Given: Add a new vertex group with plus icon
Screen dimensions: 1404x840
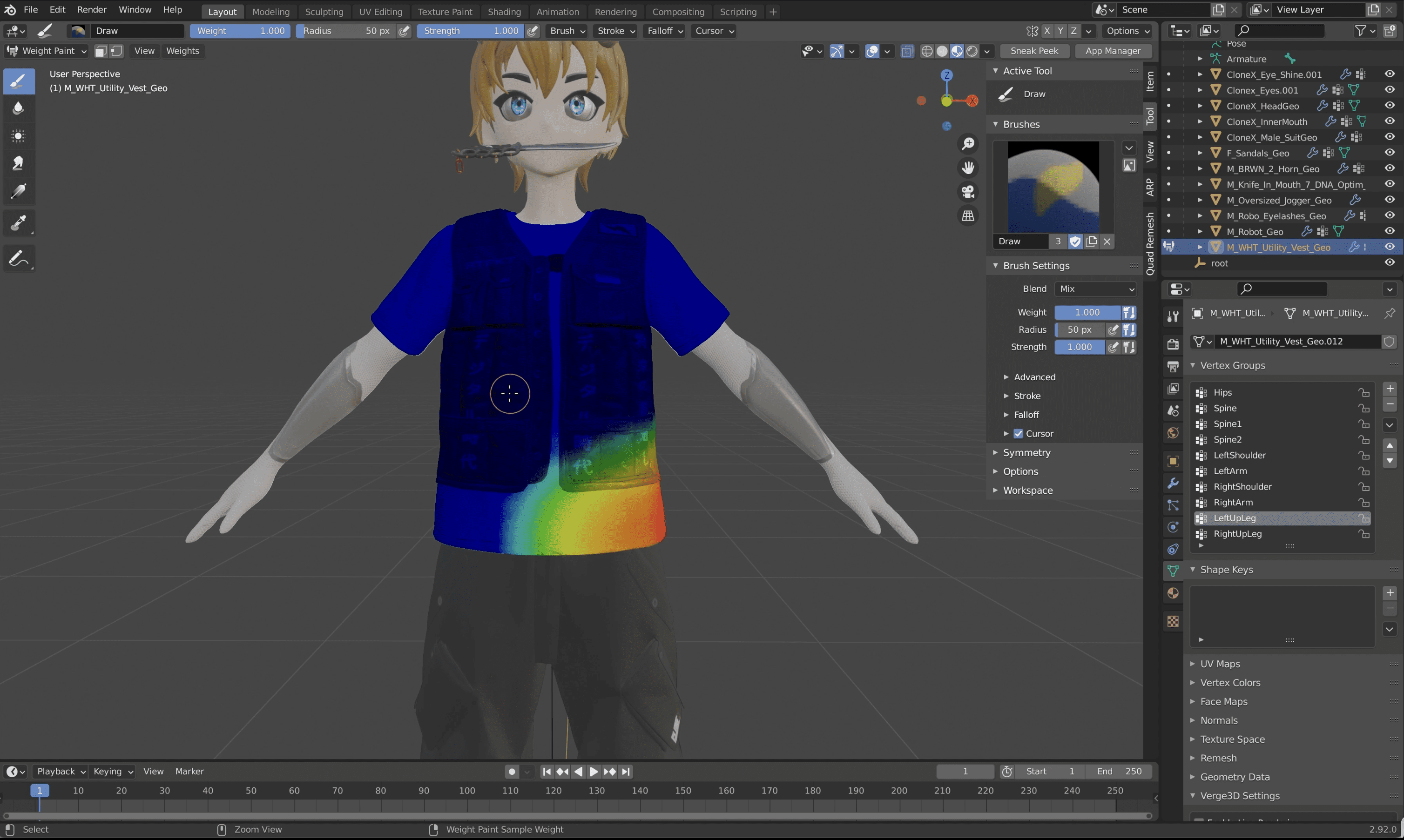Looking at the screenshot, I should (1390, 388).
